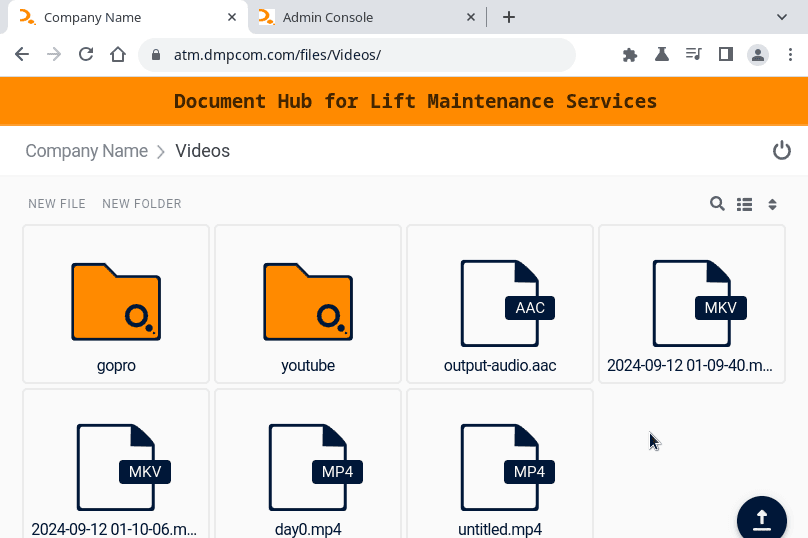Viewport: 808px width, 538px height.
Task: Expand the tab search chevron
Action: [782, 17]
